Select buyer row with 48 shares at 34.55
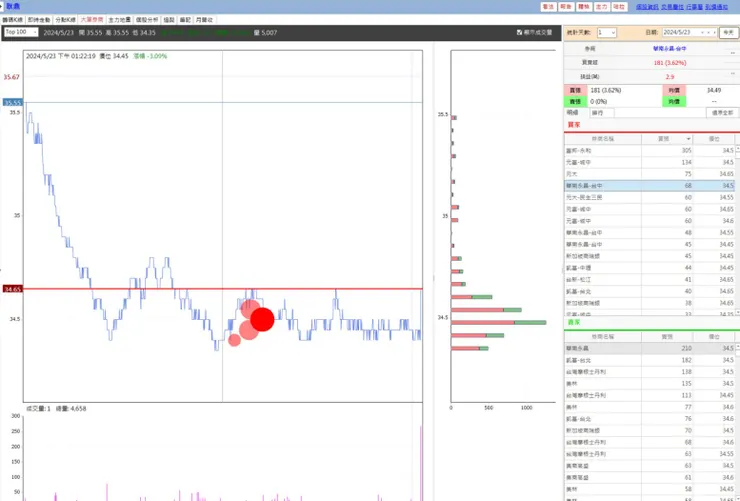 point(649,233)
